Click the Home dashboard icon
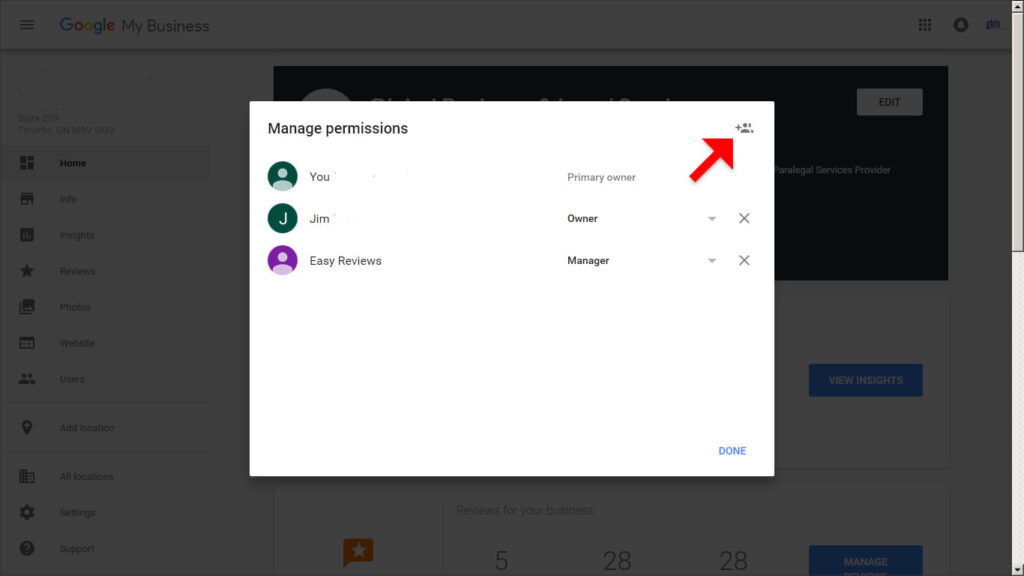Image resolution: width=1024 pixels, height=576 pixels. (x=27, y=163)
